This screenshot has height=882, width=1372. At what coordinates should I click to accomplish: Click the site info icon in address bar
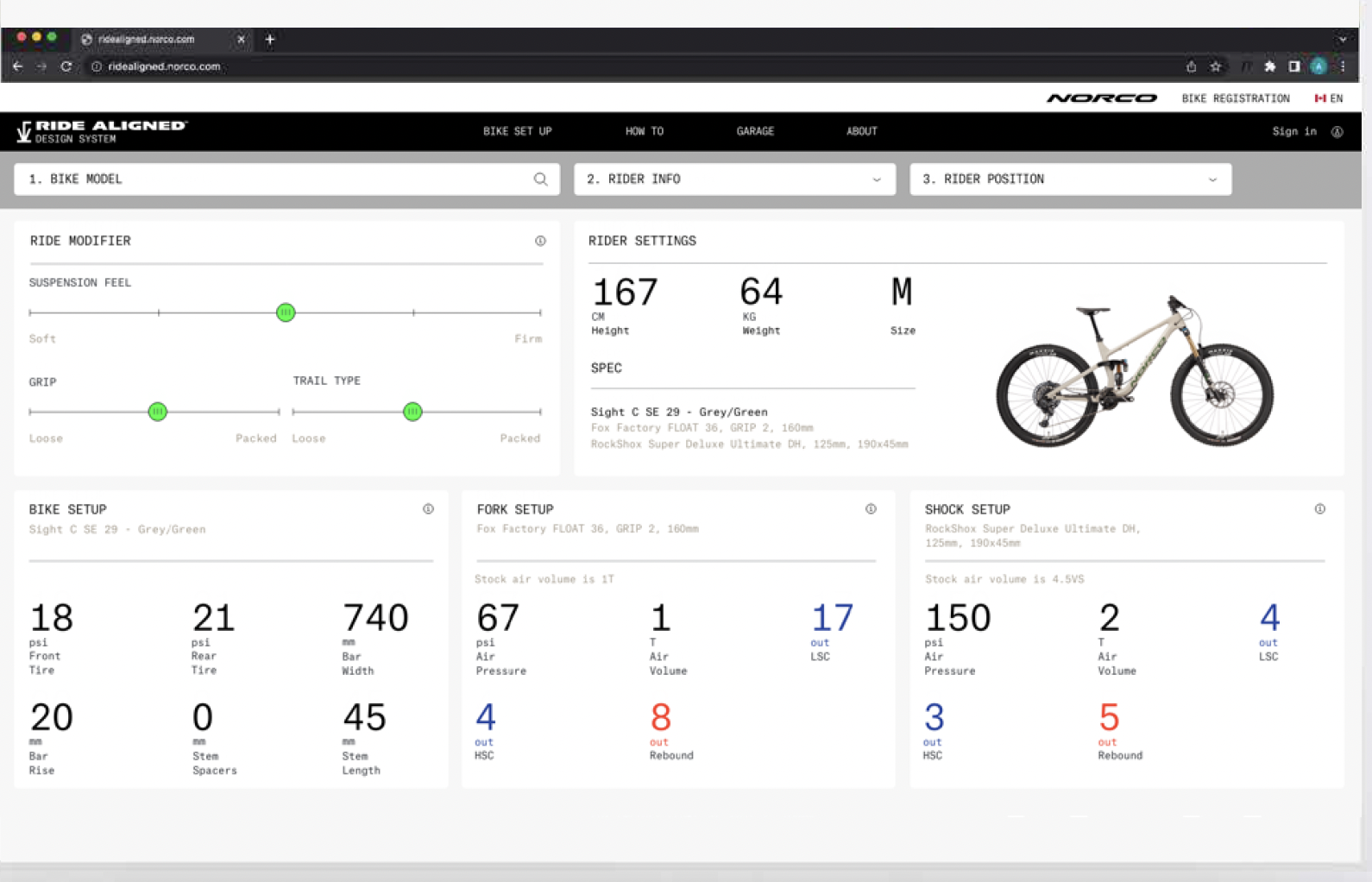97,66
